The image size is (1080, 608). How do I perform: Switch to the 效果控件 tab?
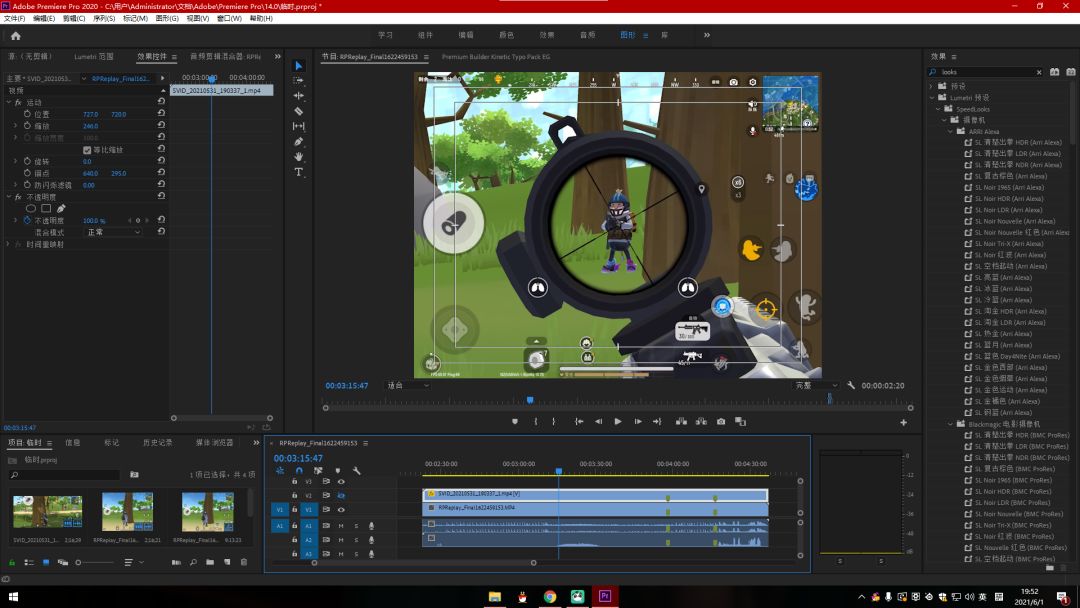click(152, 56)
